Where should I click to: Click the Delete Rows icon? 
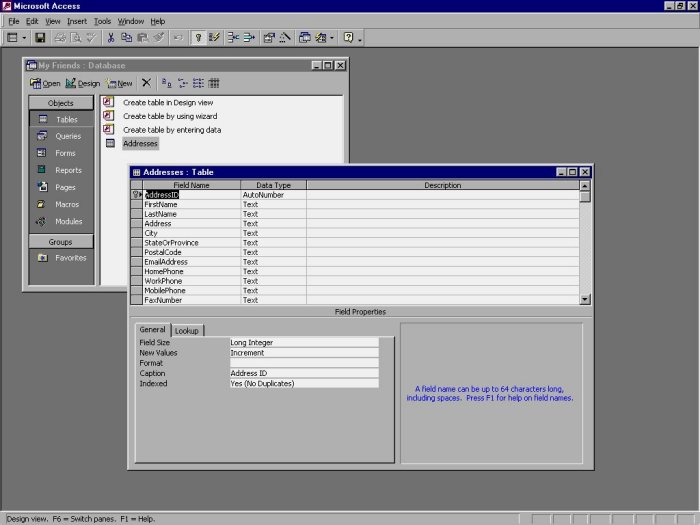pyautogui.click(x=249, y=38)
